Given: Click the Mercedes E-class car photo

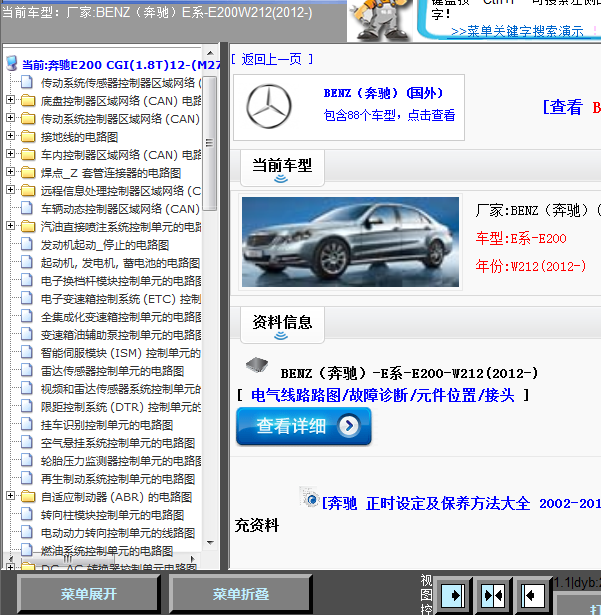Looking at the screenshot, I should (350, 242).
